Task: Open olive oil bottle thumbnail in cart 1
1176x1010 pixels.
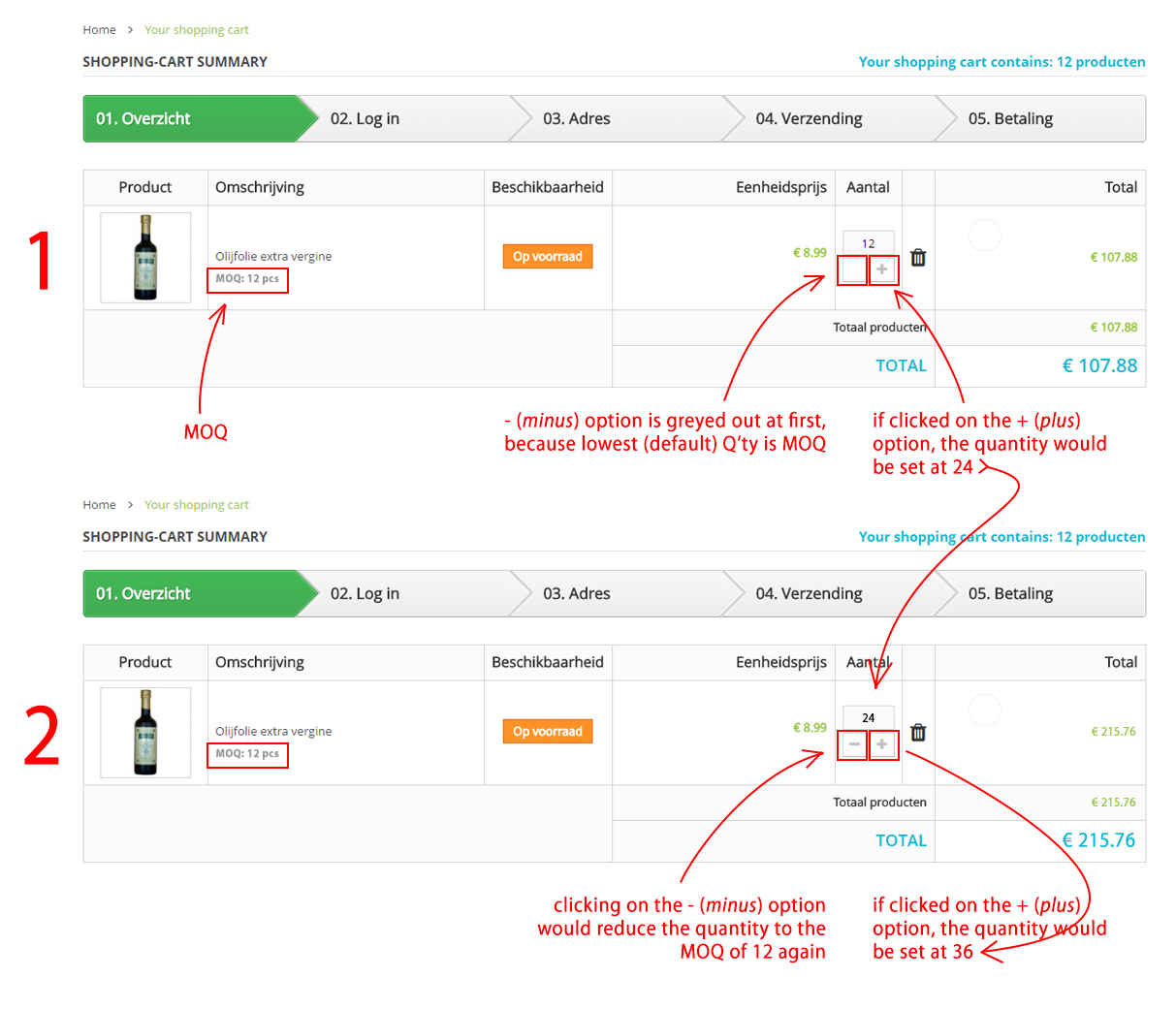Action: click(145, 258)
